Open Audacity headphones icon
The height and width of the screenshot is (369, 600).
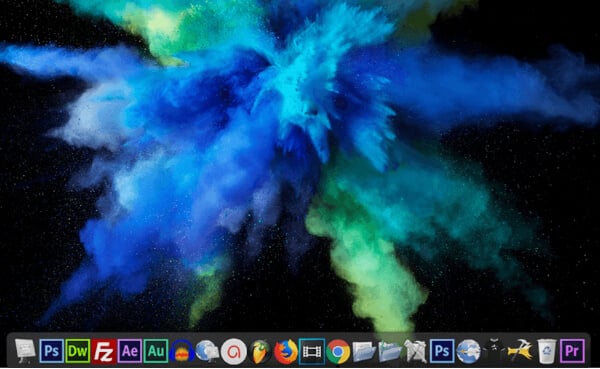[x=182, y=351]
